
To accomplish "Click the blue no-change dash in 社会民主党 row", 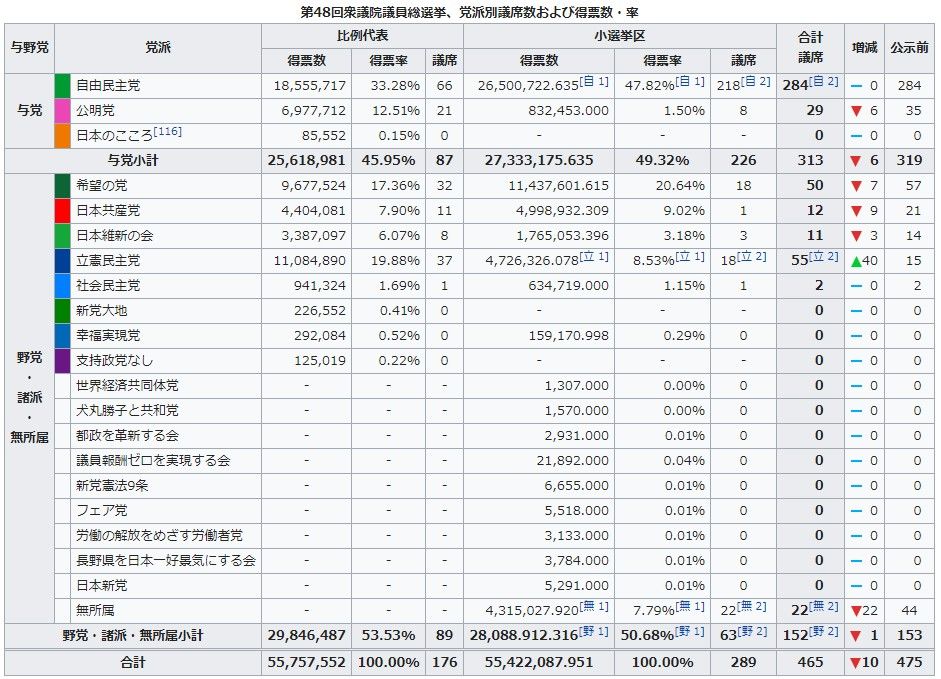I will 856,286.
